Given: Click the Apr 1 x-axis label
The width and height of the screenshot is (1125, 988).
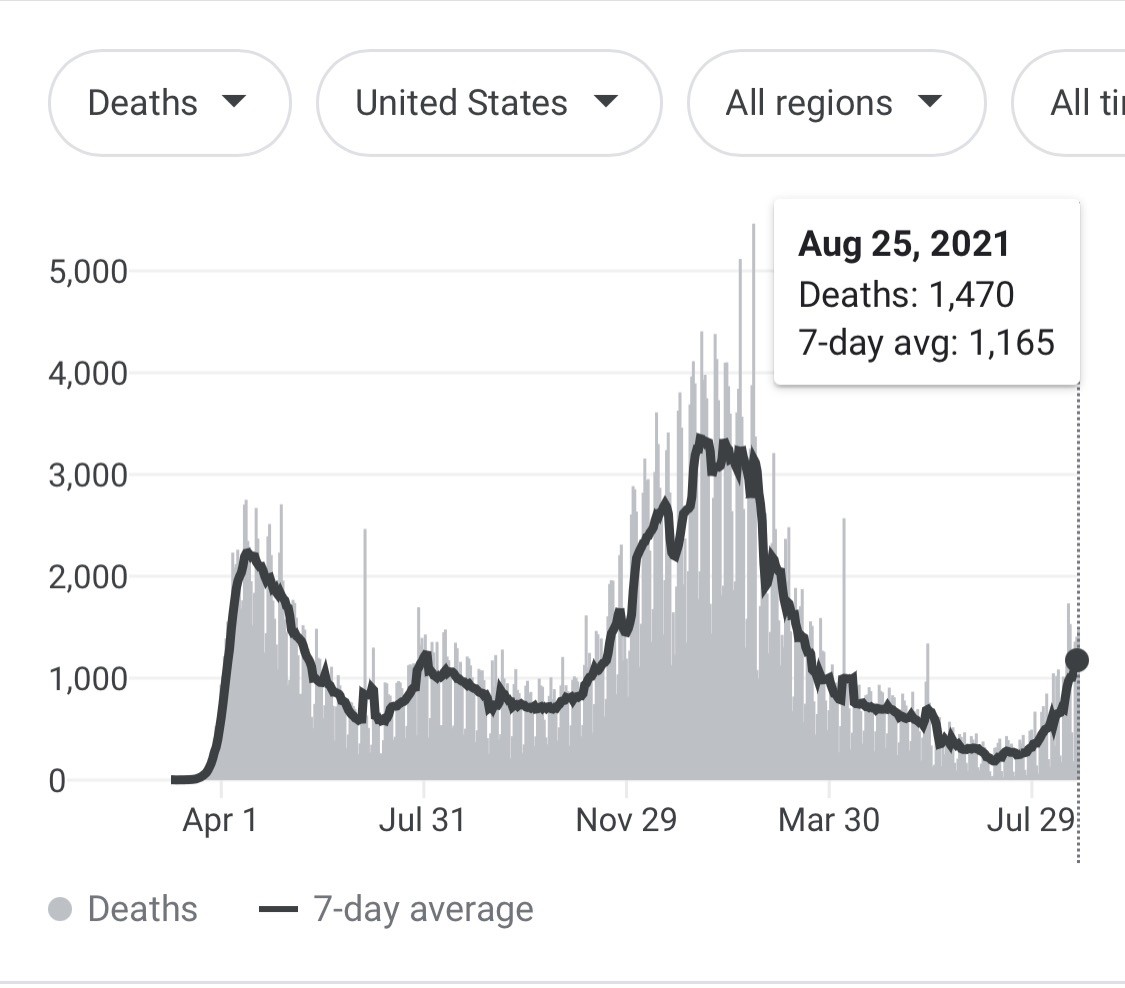Looking at the screenshot, I should click(220, 820).
